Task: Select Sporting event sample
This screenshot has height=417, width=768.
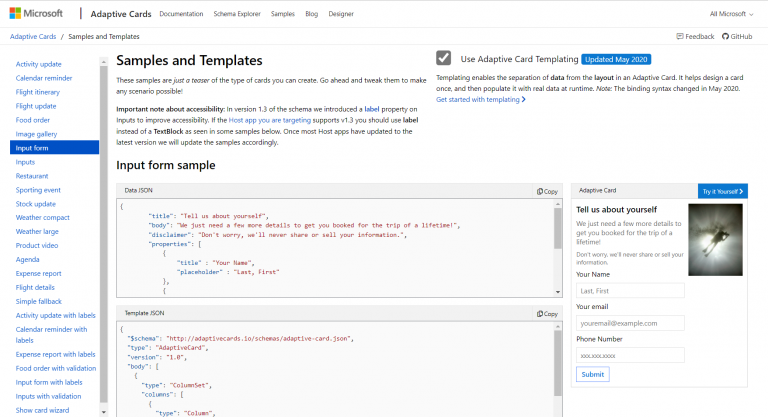Action: (x=38, y=190)
